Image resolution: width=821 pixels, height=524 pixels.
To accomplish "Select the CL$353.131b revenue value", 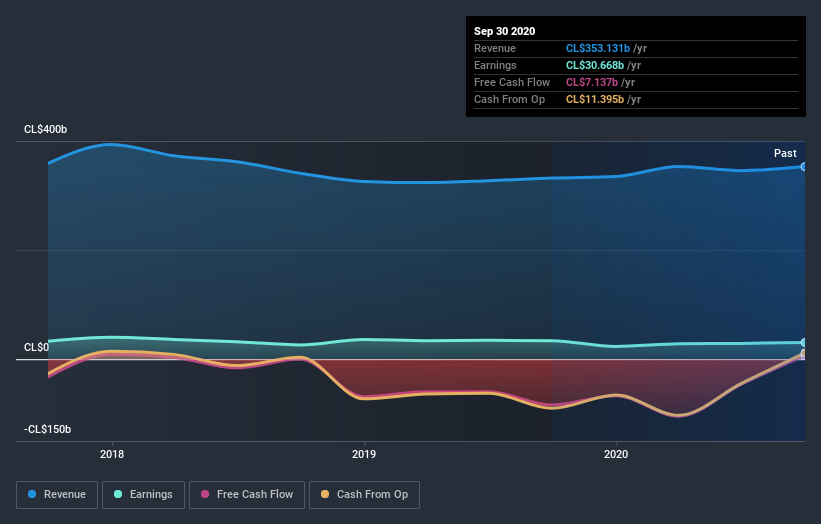I will [x=598, y=48].
